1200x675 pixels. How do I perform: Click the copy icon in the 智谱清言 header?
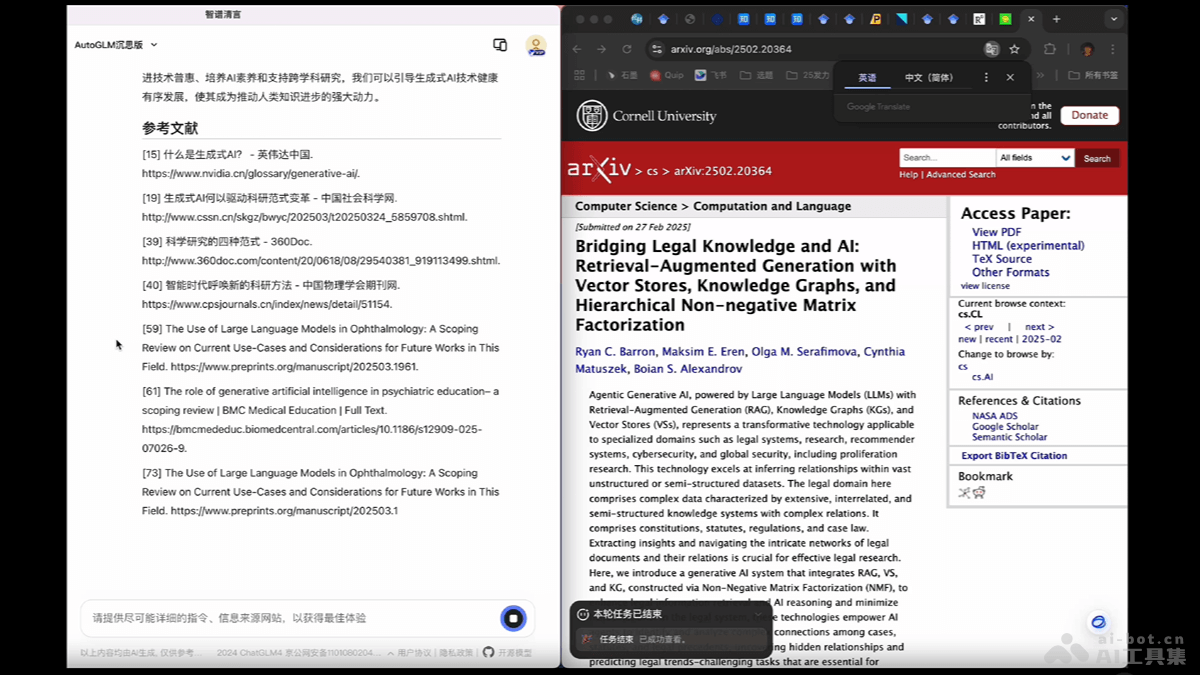pos(498,45)
